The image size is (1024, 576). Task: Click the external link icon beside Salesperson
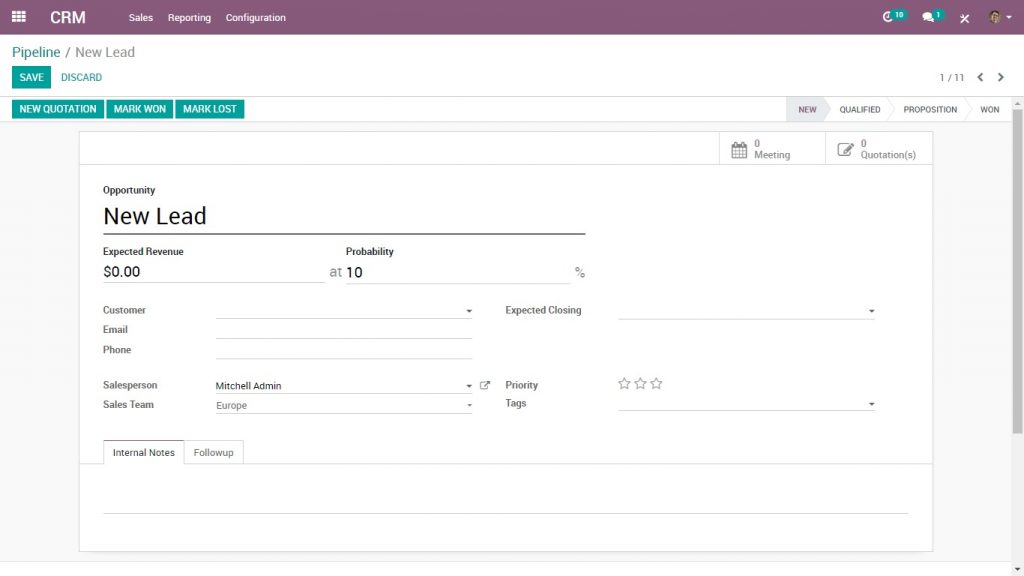coord(484,384)
